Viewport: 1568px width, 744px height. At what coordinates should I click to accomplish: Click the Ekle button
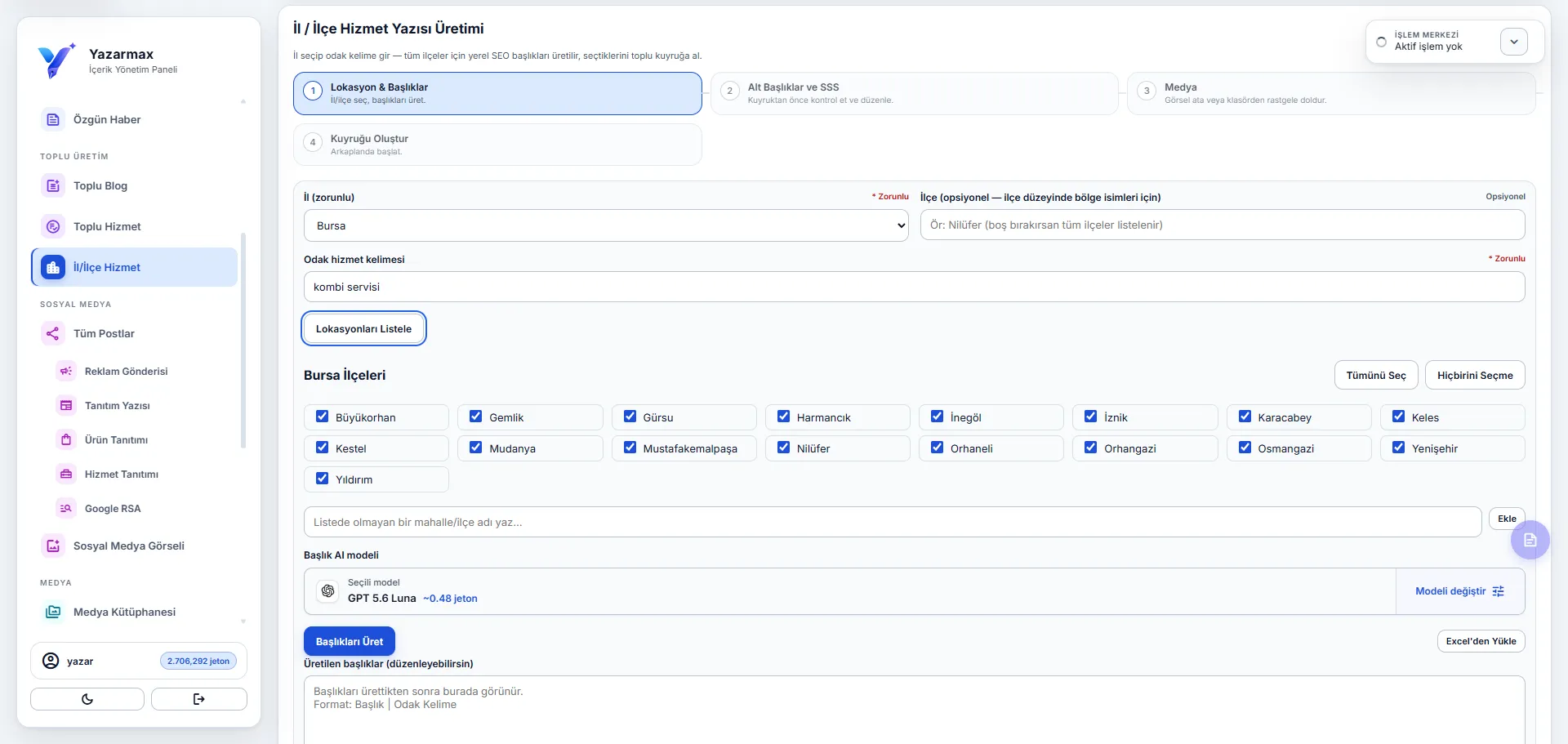(1507, 519)
